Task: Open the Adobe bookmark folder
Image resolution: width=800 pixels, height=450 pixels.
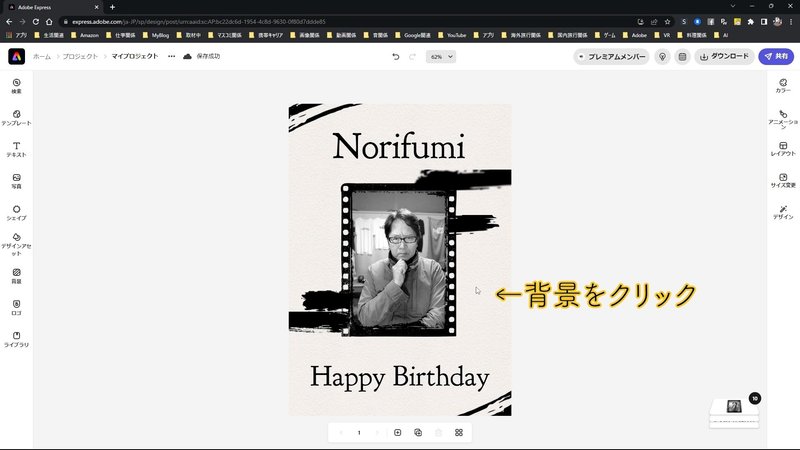Action: [x=634, y=35]
